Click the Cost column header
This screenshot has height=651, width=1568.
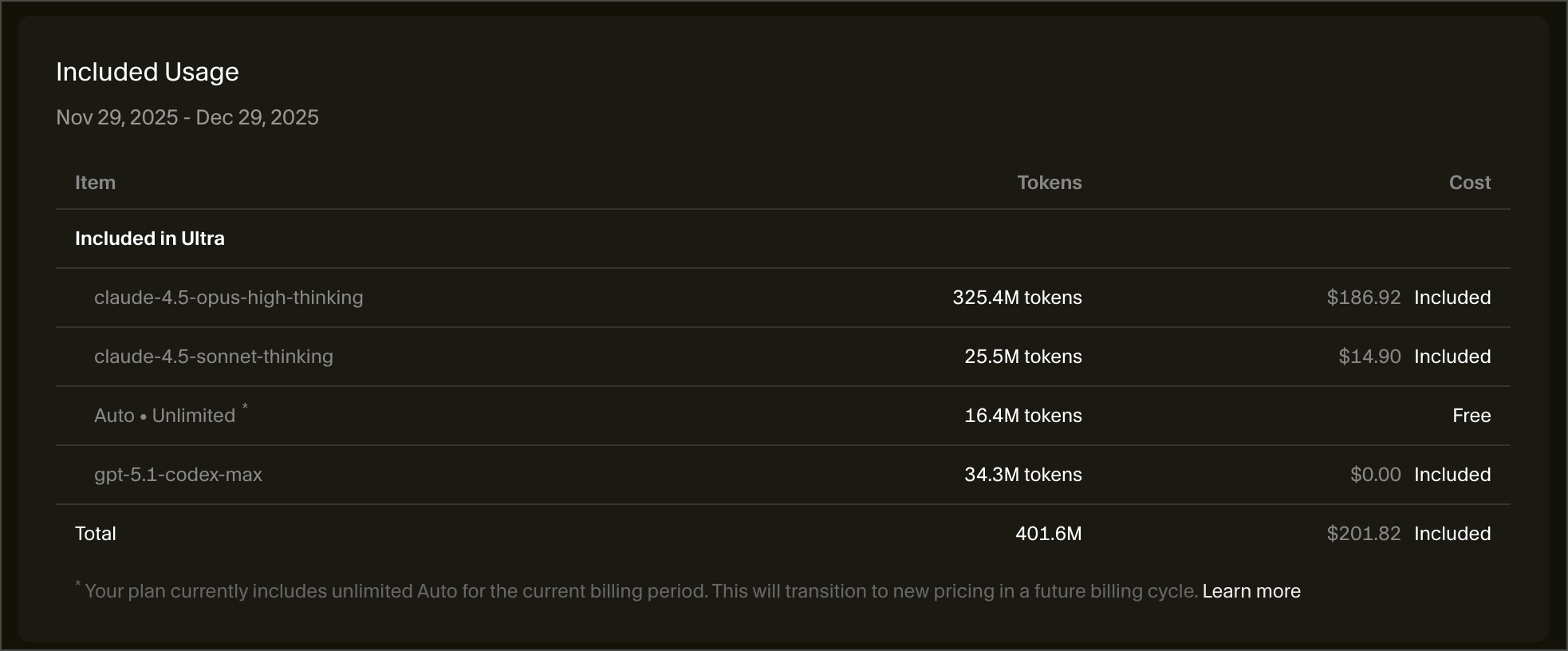pos(1469,183)
